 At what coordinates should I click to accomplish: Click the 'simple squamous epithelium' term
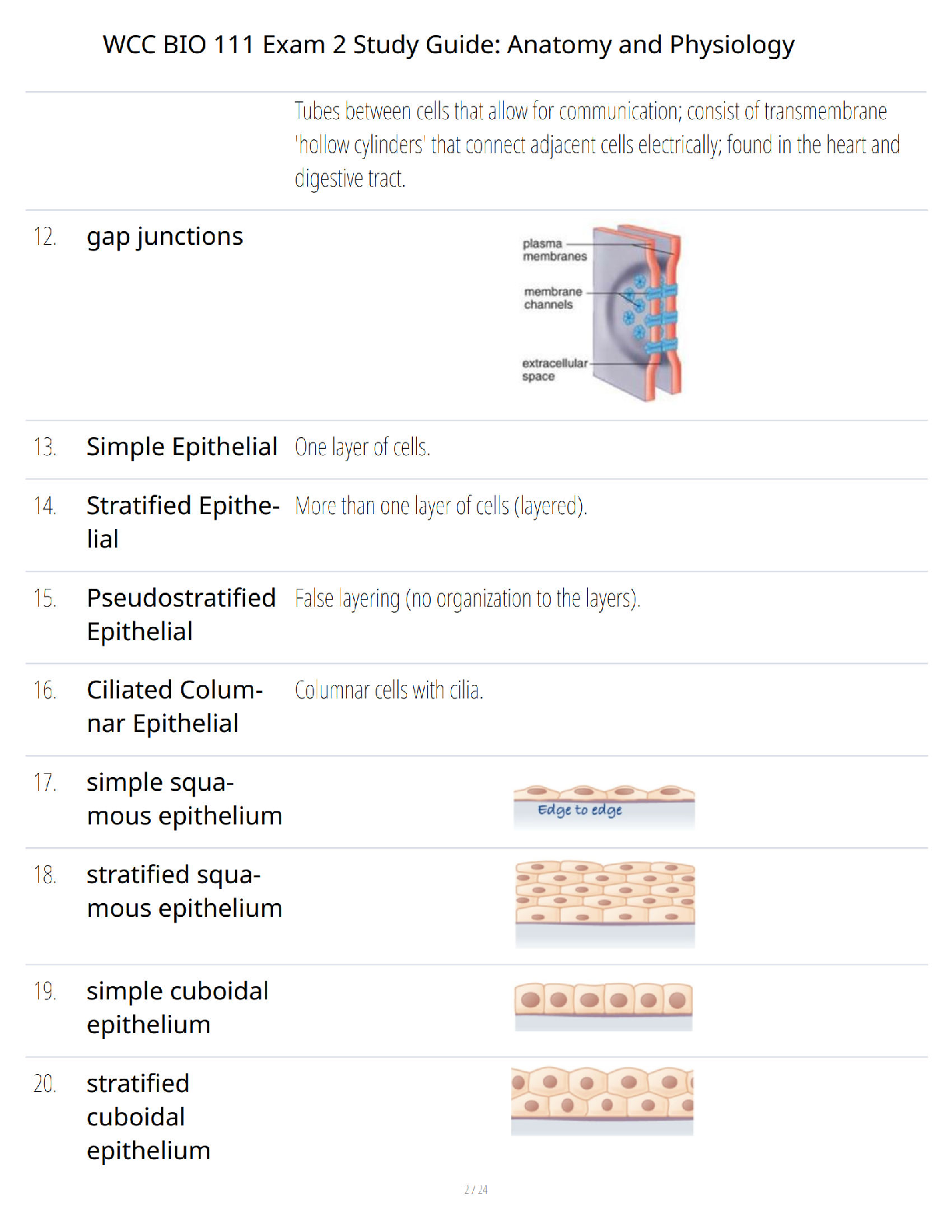point(184,799)
